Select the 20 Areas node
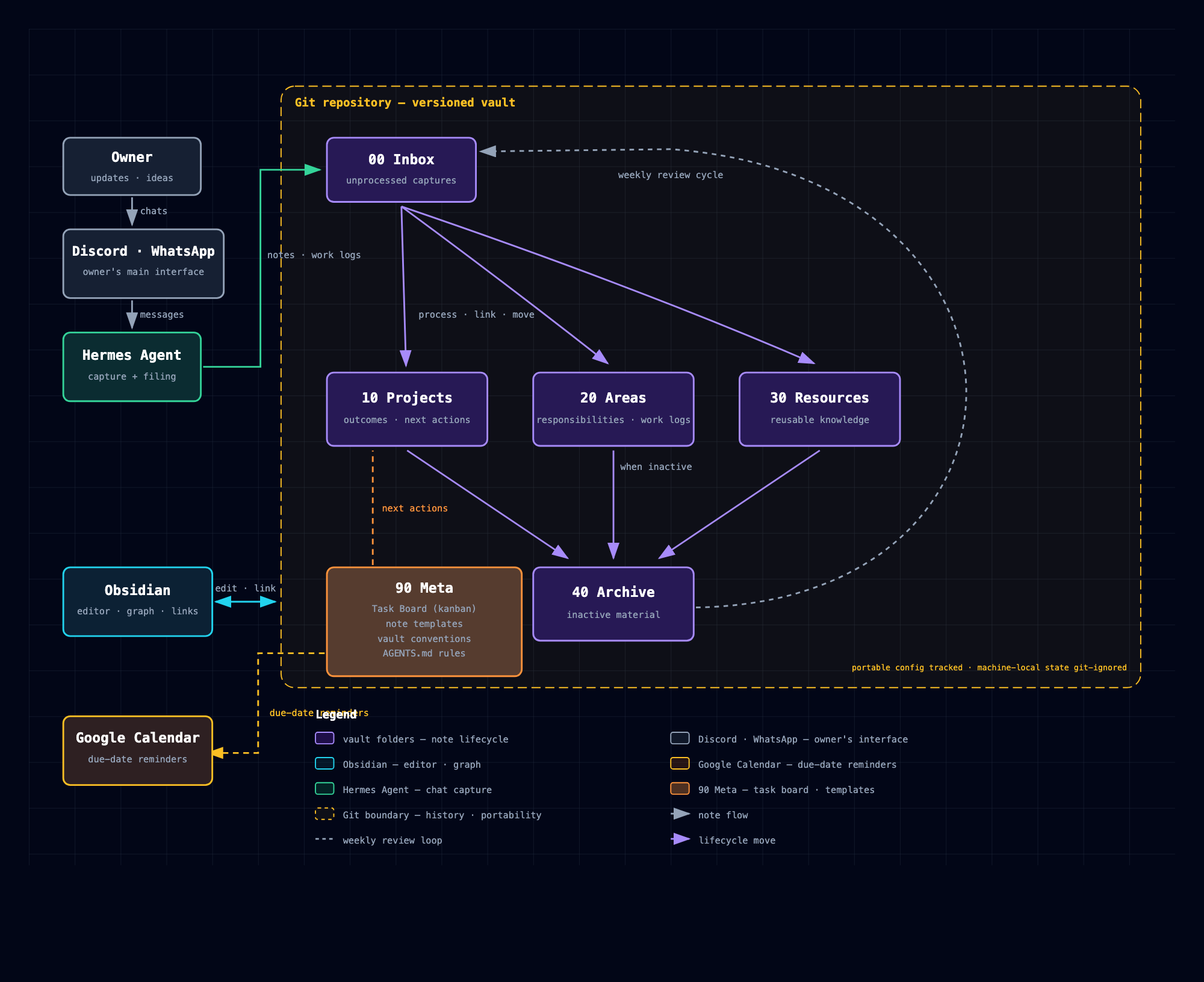Viewport: 1204px width, 982px height. pos(613,409)
